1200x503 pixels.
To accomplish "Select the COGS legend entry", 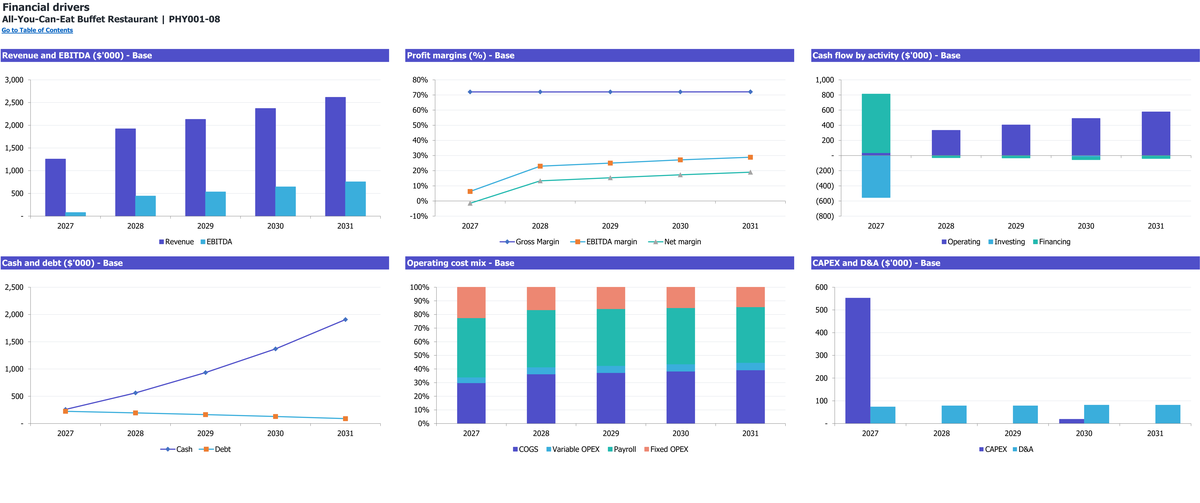I will (x=525, y=450).
